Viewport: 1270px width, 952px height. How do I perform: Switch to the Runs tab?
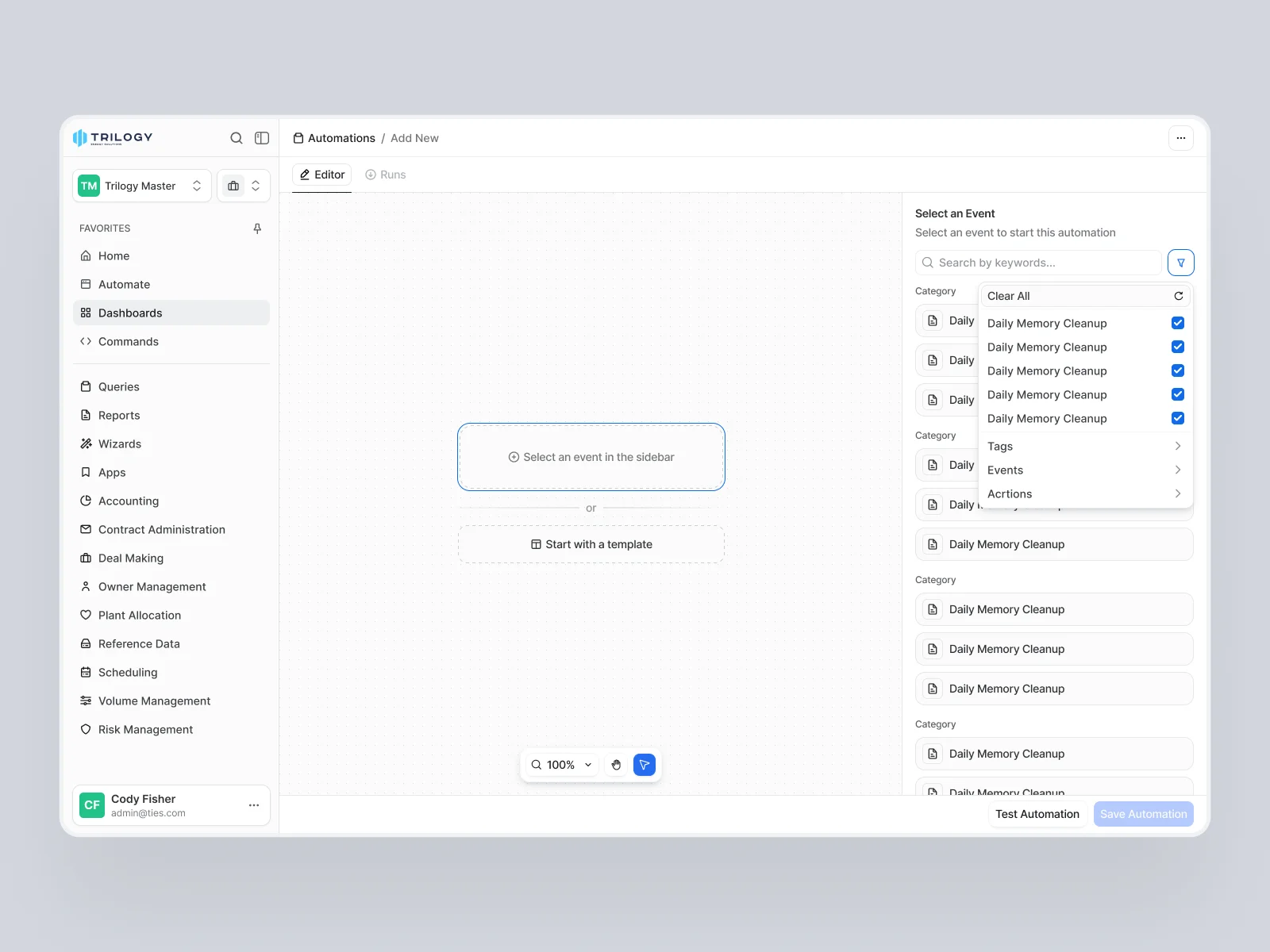coord(386,175)
